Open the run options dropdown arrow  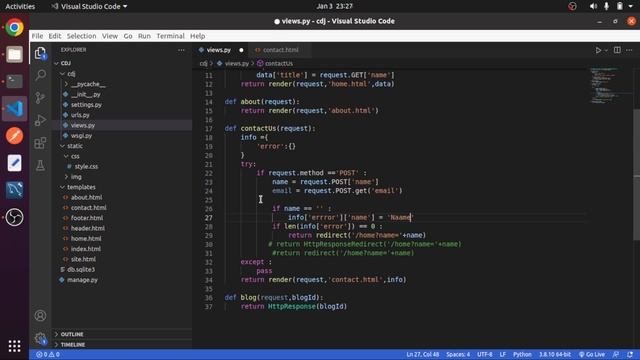tap(606, 50)
